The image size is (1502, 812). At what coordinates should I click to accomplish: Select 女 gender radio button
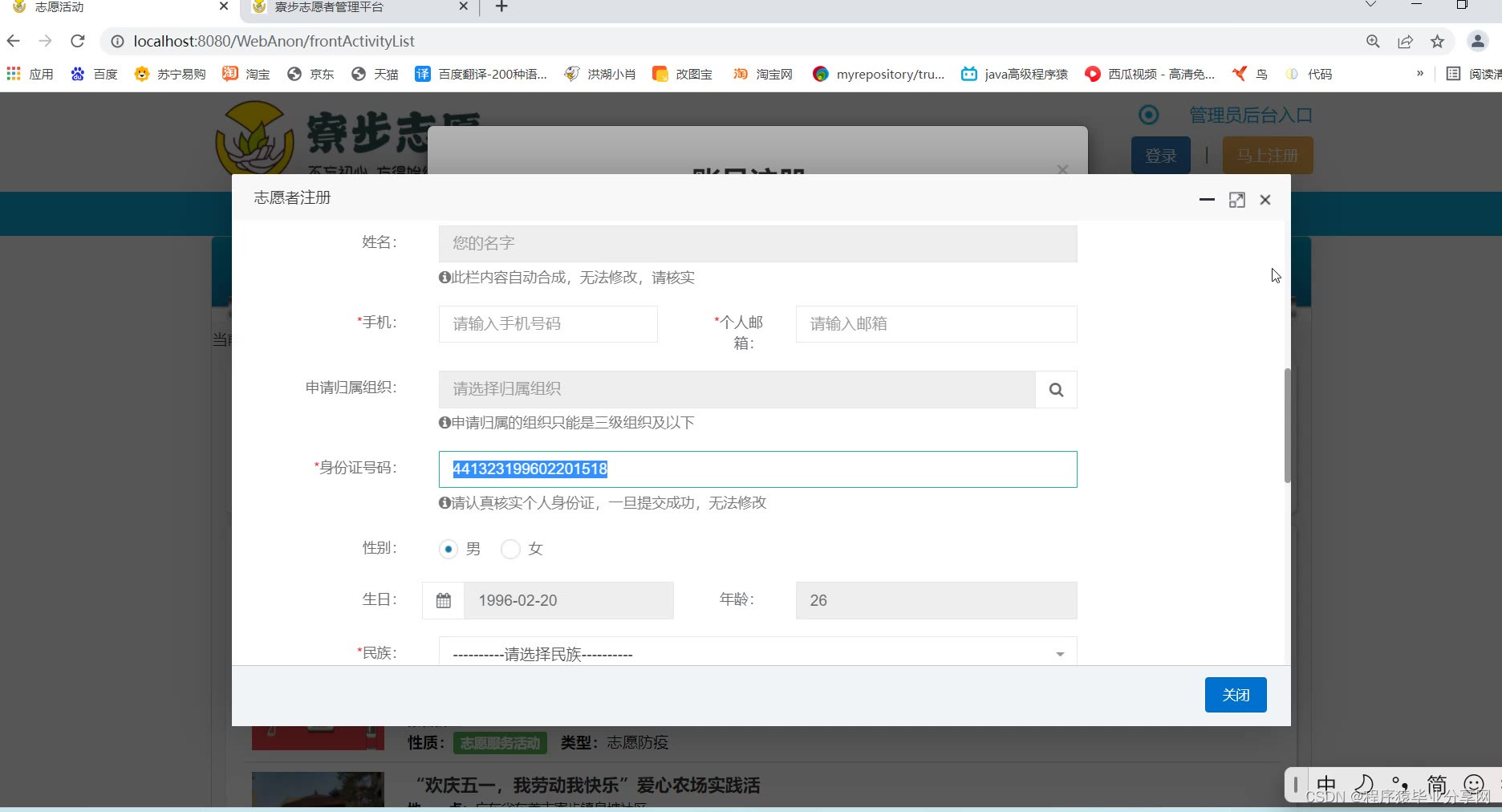(510, 549)
